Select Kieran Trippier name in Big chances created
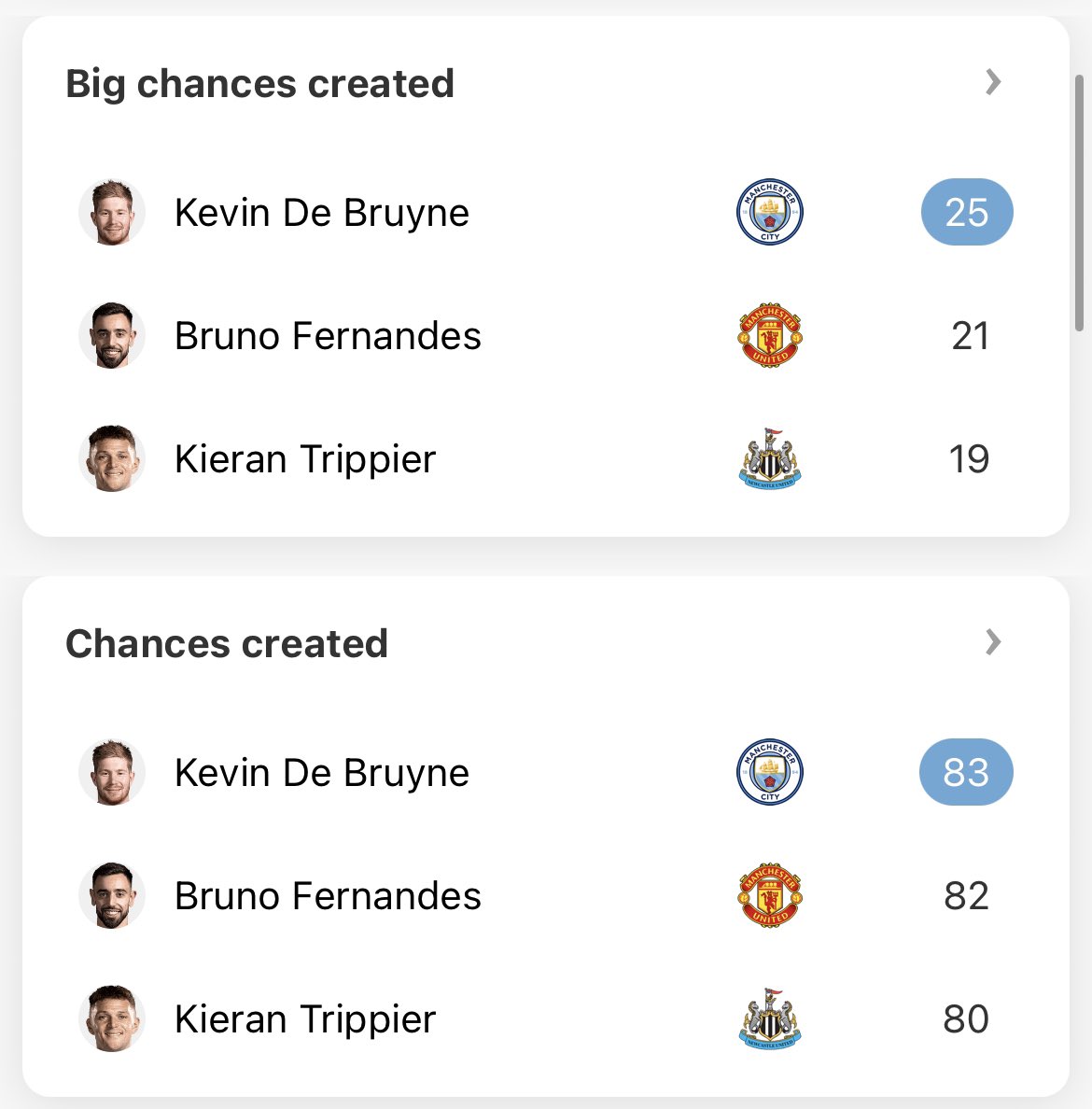This screenshot has width=1092, height=1109. coord(305,459)
